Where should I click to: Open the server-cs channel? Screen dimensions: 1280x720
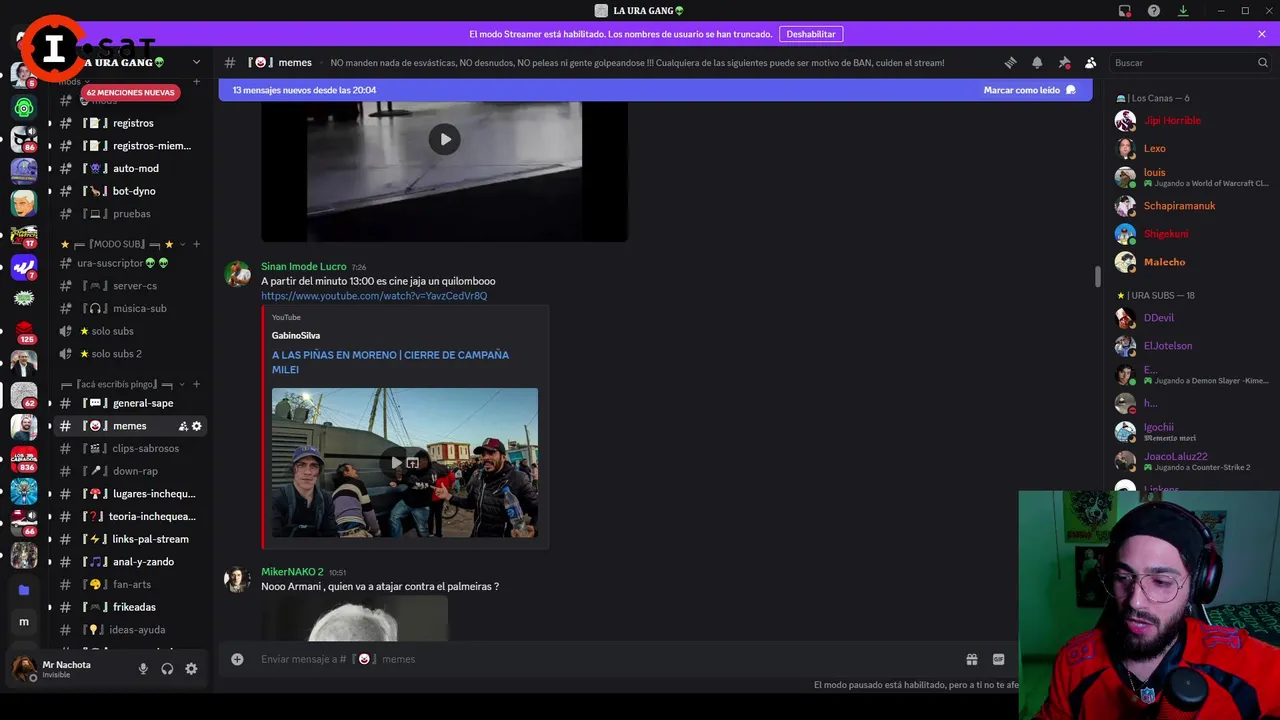[x=130, y=286]
